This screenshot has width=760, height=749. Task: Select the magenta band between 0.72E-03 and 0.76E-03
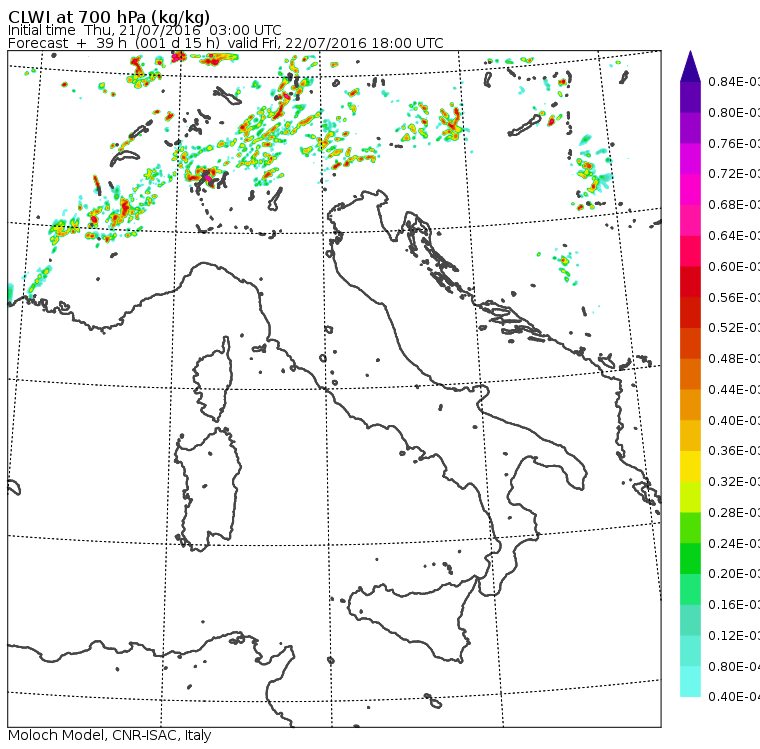pyautogui.click(x=690, y=159)
